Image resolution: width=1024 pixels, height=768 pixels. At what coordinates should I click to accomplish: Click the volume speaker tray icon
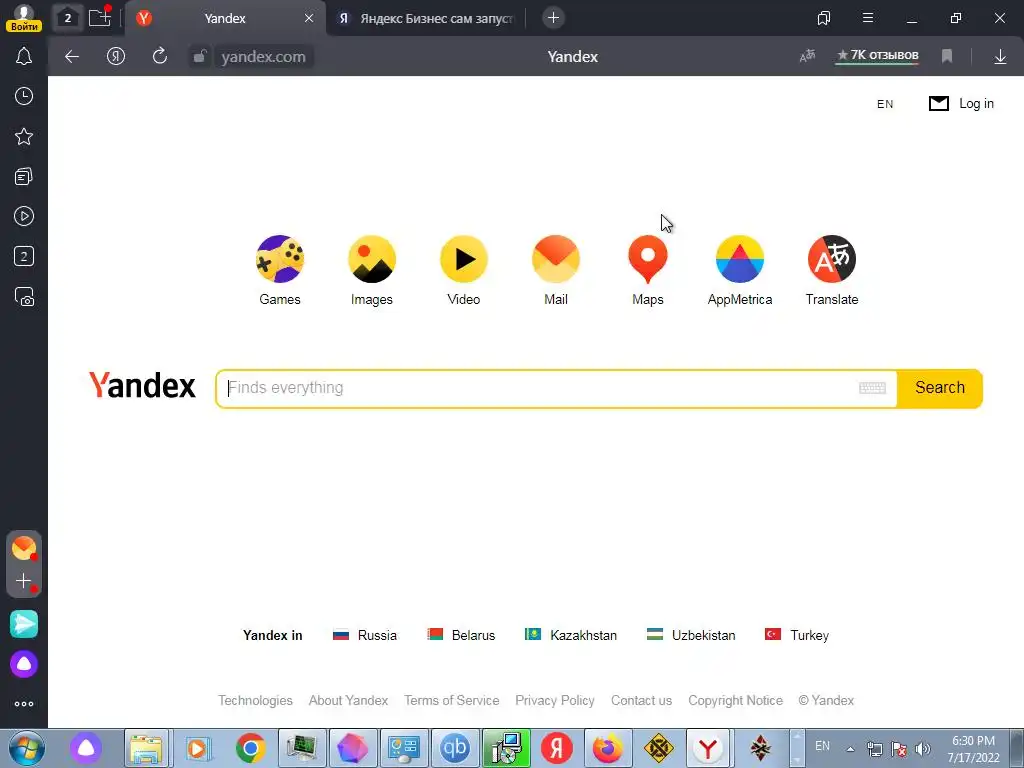(x=922, y=749)
